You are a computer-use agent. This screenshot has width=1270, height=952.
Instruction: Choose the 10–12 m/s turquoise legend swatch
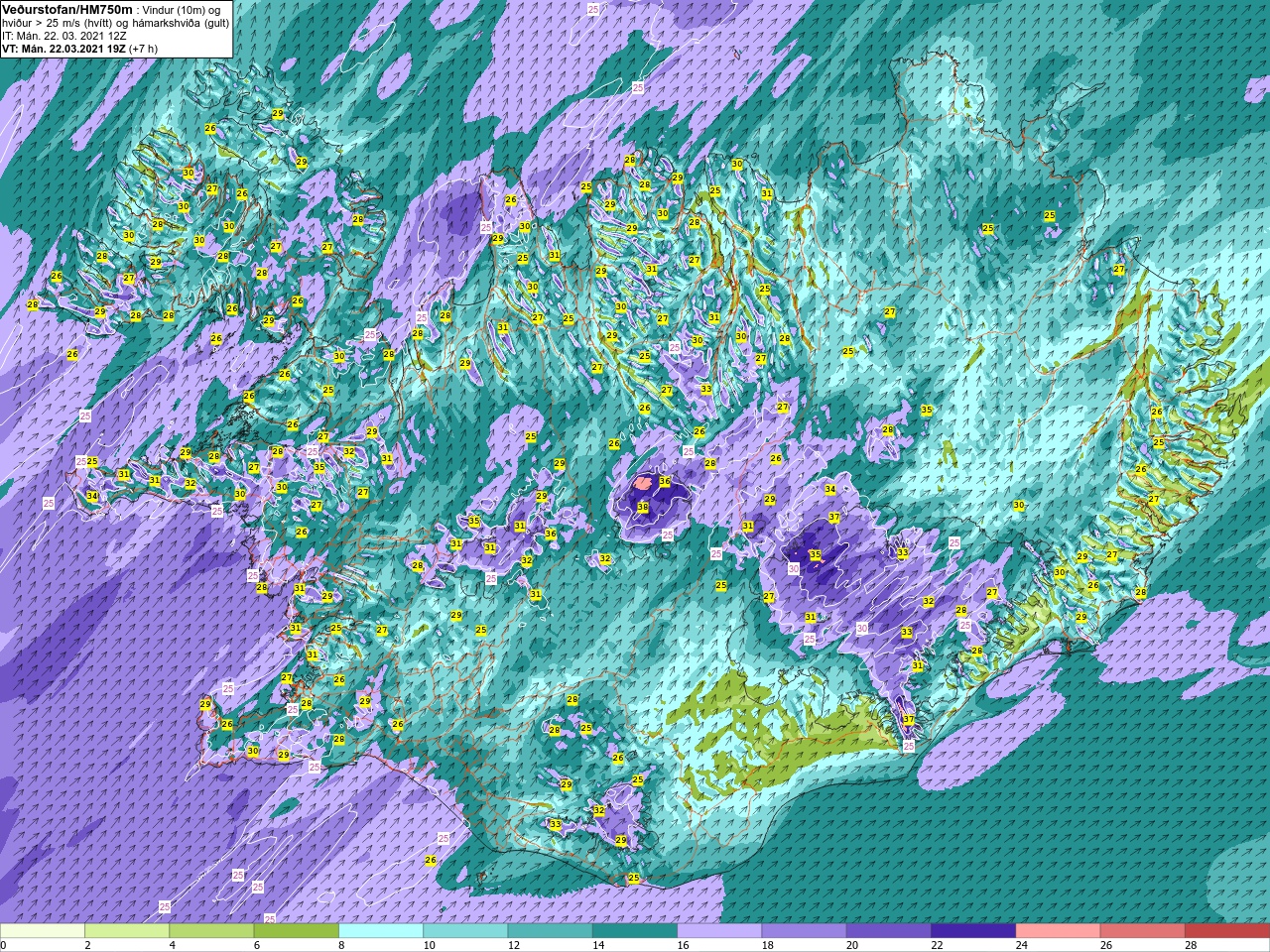point(465,931)
